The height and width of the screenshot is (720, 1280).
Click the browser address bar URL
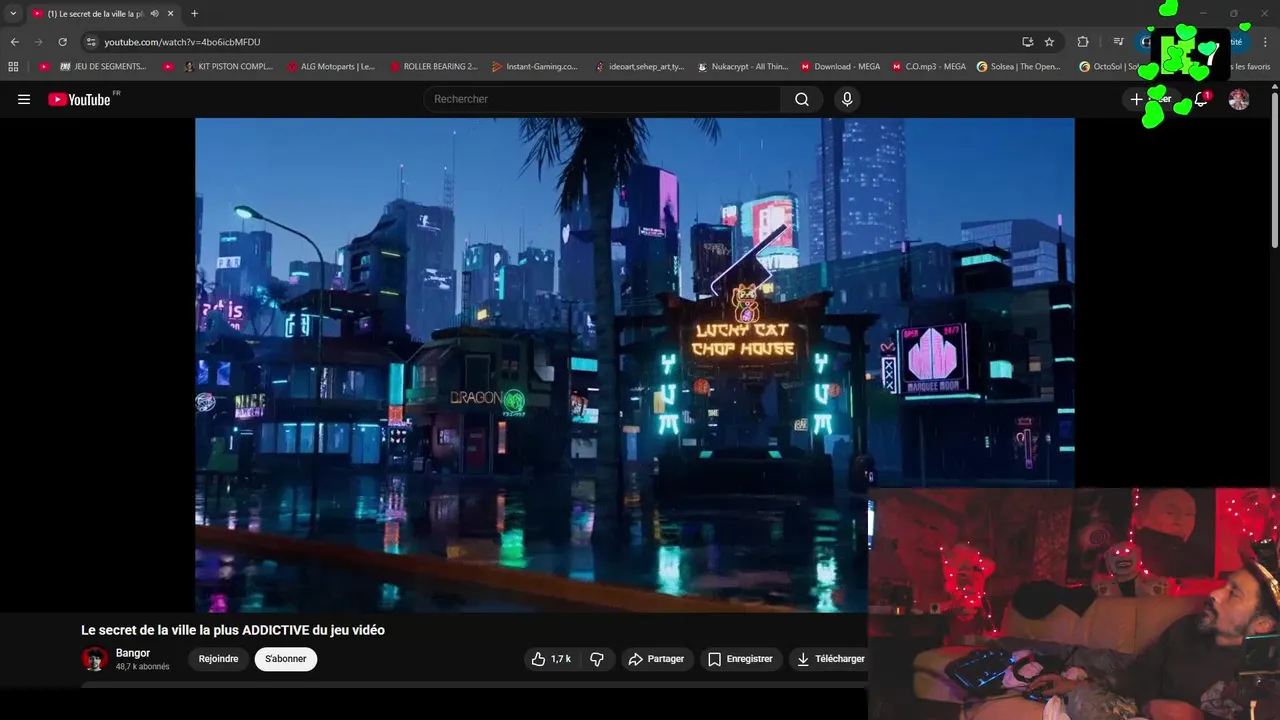pos(182,42)
